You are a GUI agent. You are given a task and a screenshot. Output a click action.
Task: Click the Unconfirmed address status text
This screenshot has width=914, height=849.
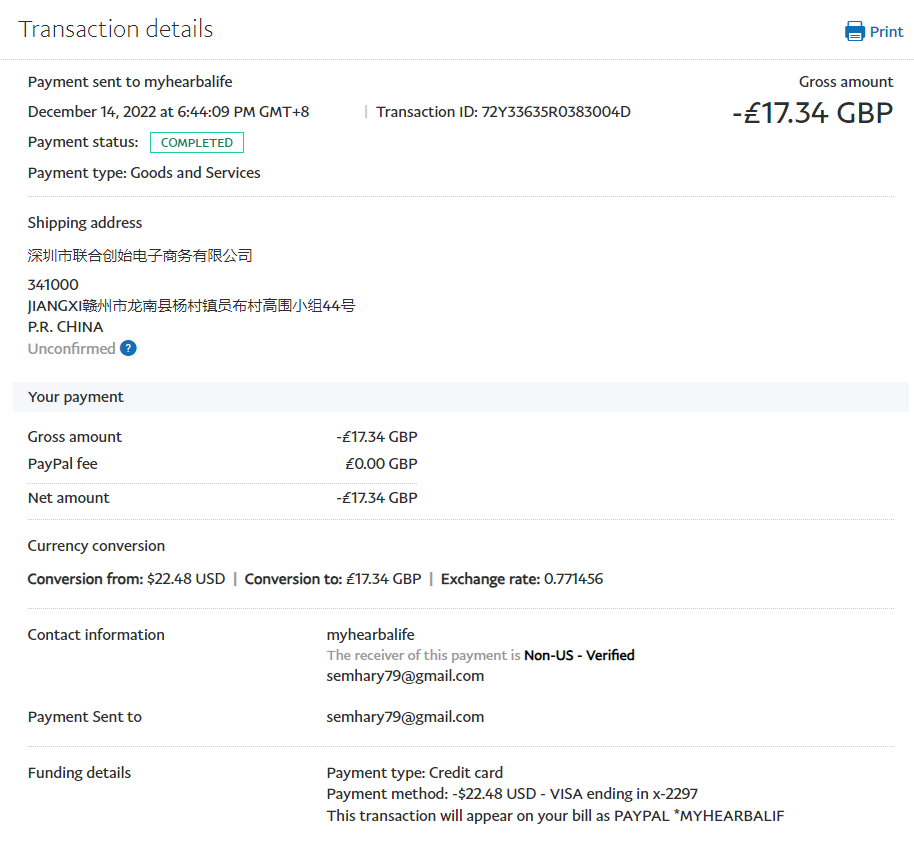[71, 349]
